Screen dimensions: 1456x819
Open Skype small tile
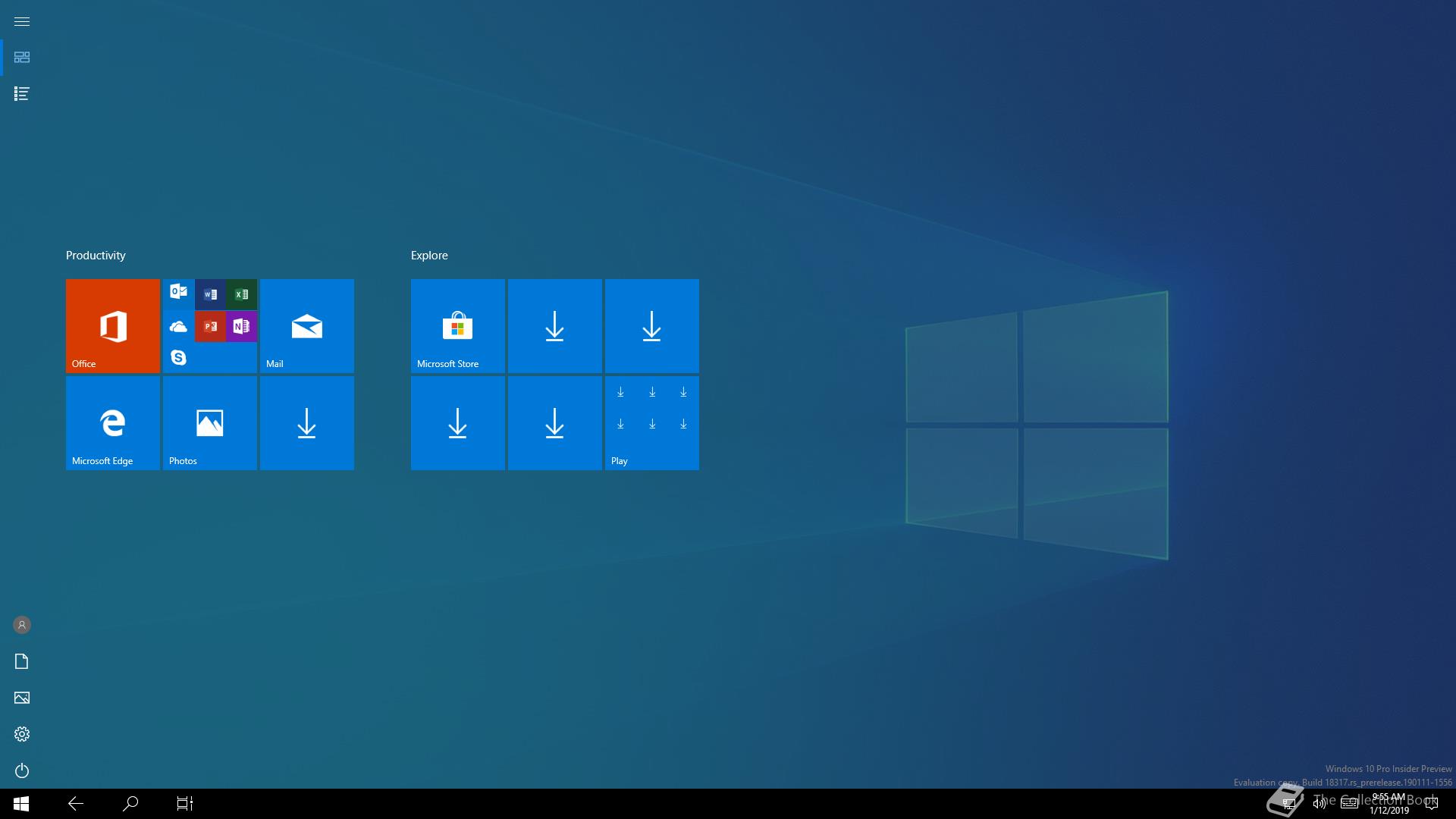tap(179, 357)
